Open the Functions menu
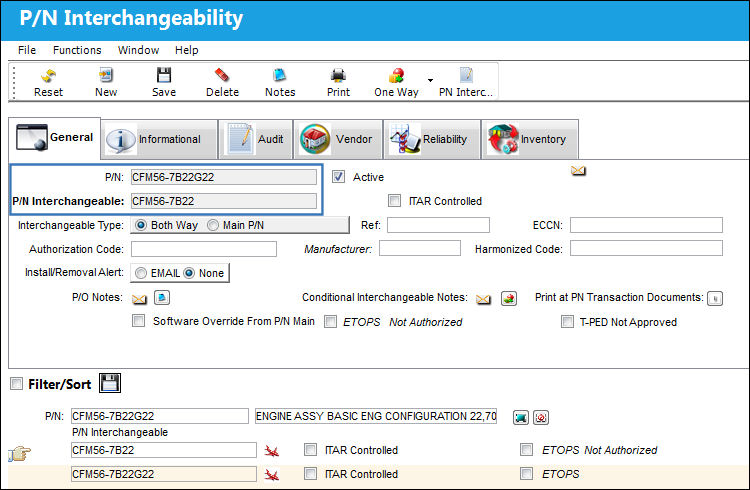The width and height of the screenshot is (750, 490). pyautogui.click(x=77, y=50)
